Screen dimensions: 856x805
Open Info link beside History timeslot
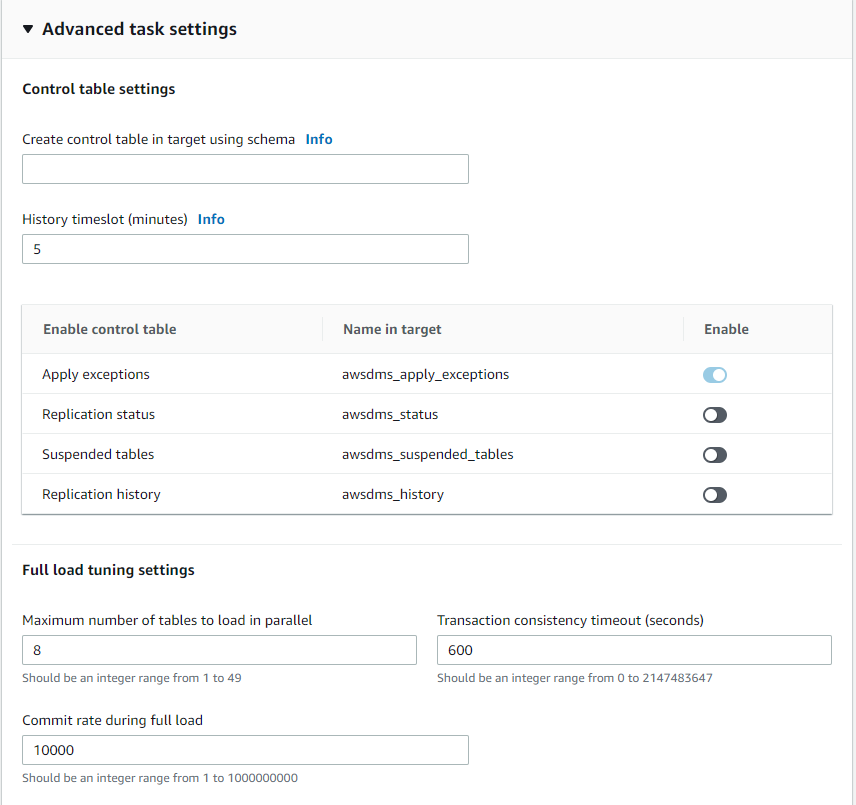[x=211, y=219]
